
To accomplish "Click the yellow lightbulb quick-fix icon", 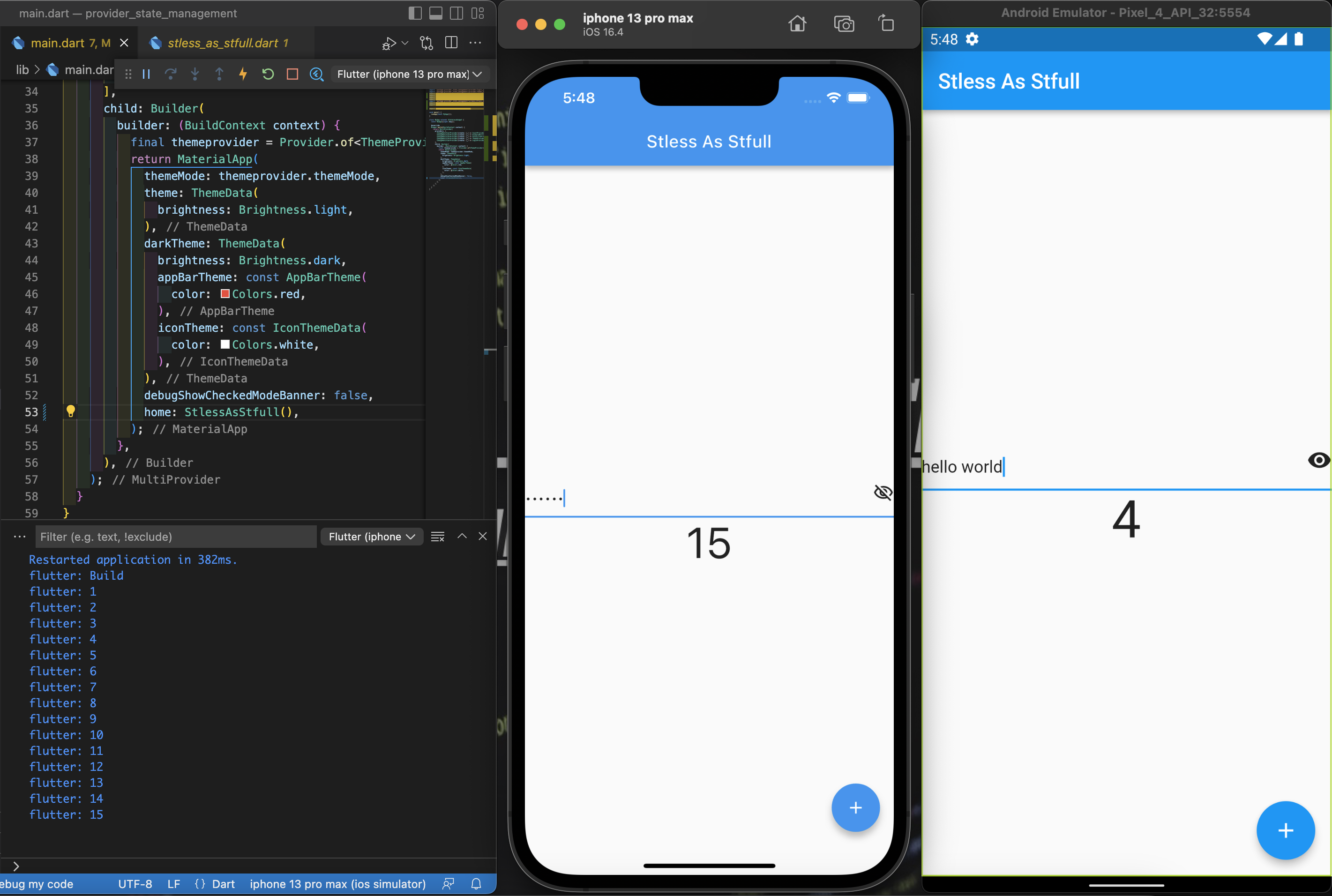I will [71, 411].
